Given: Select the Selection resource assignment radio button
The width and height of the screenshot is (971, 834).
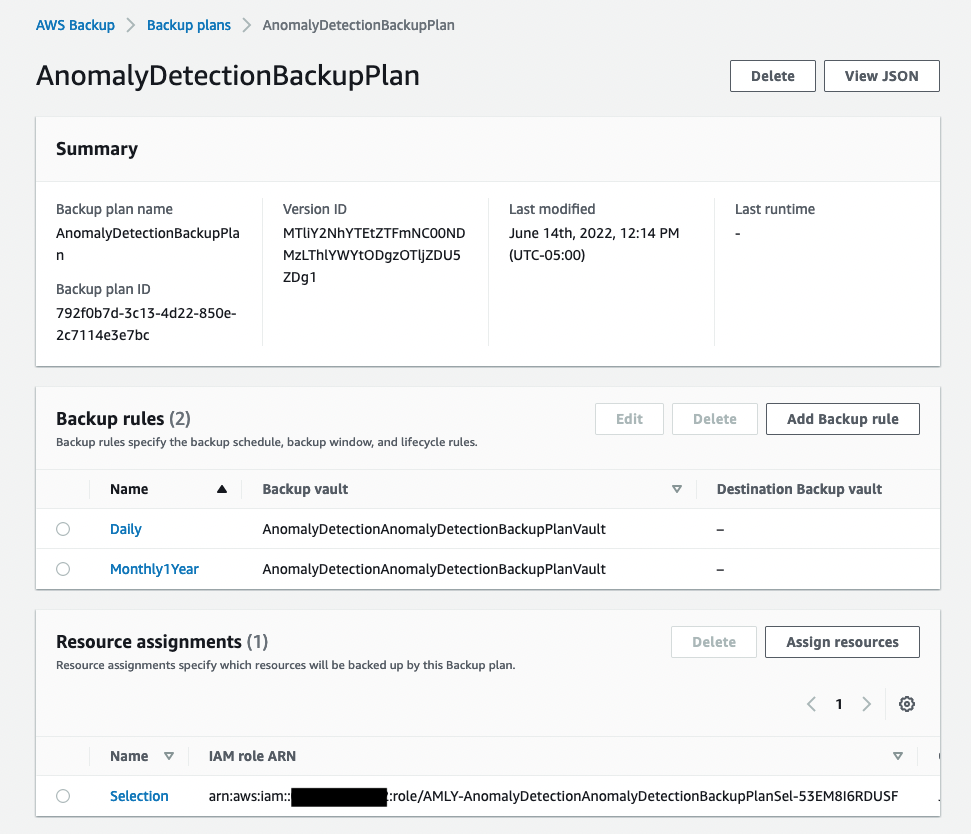Looking at the screenshot, I should pos(63,796).
